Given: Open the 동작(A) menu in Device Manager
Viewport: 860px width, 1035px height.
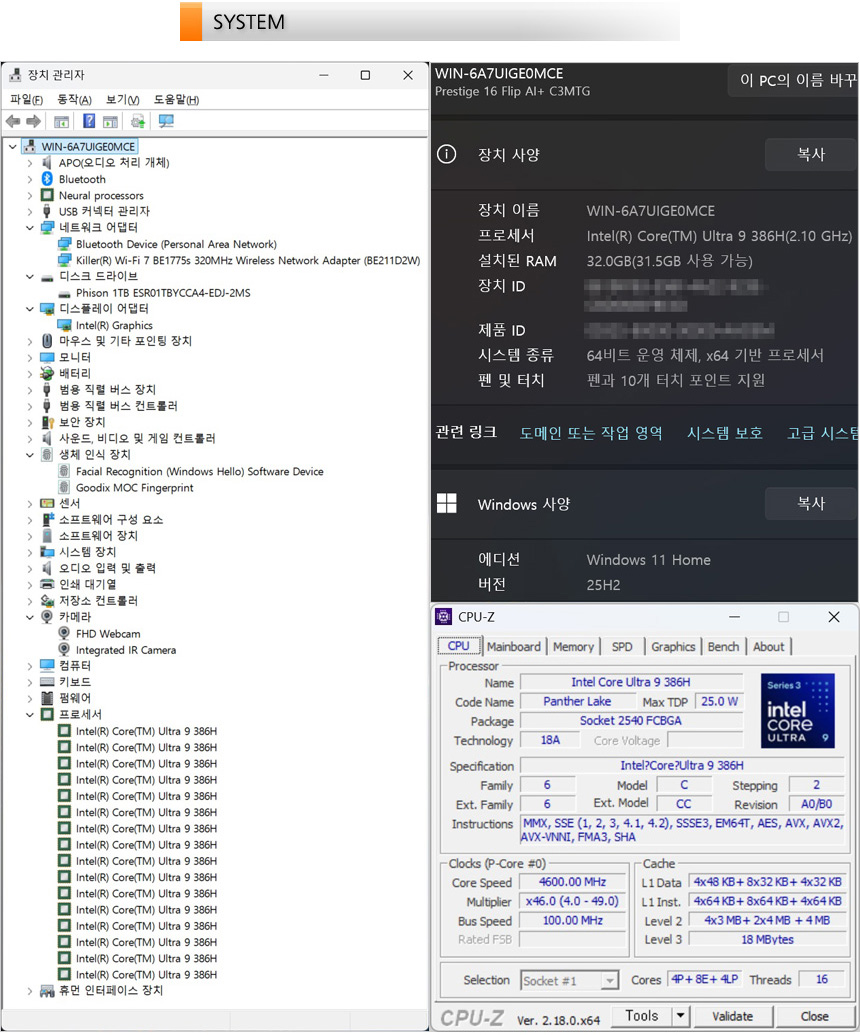Looking at the screenshot, I should click(74, 100).
